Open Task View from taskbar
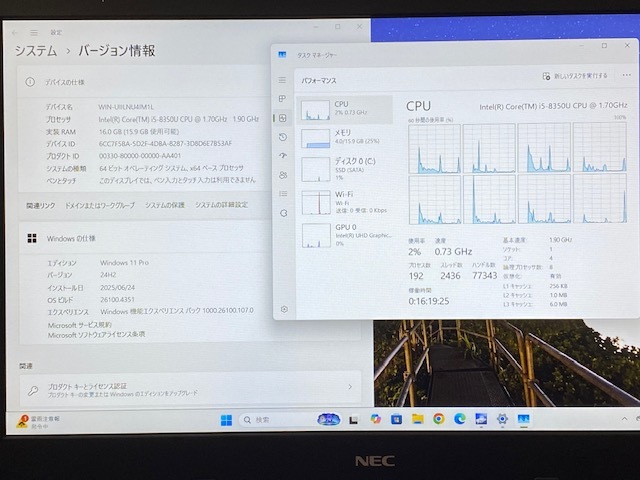 click(353, 420)
